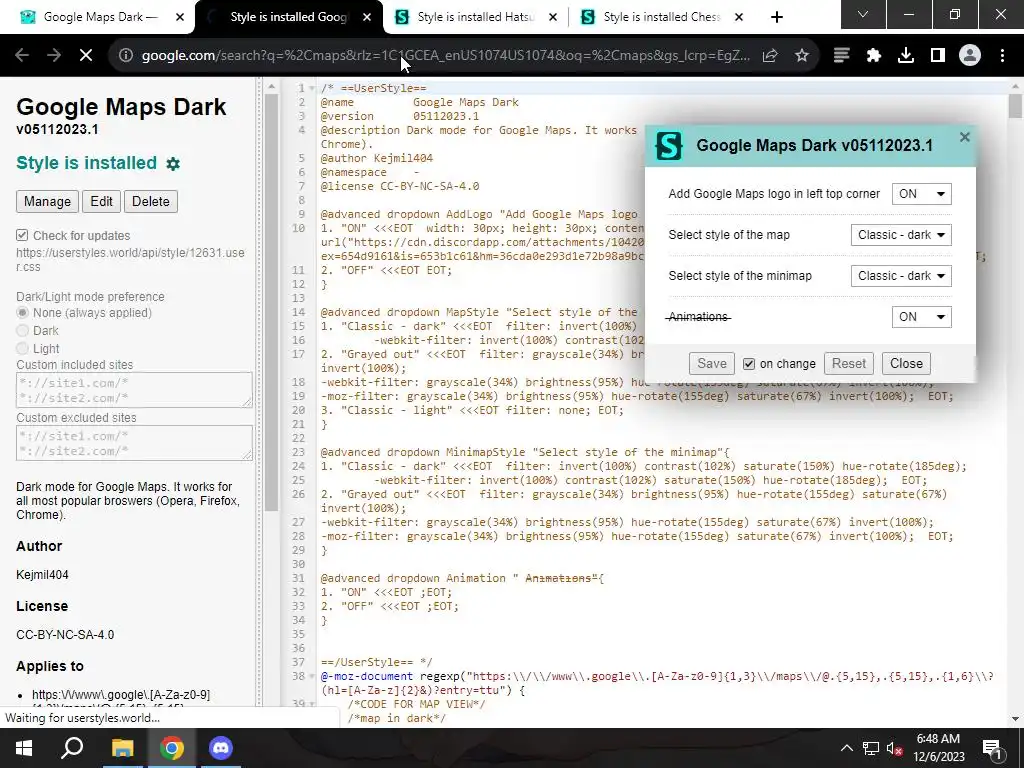
Task: Click Save button in config dialog
Action: 712,364
